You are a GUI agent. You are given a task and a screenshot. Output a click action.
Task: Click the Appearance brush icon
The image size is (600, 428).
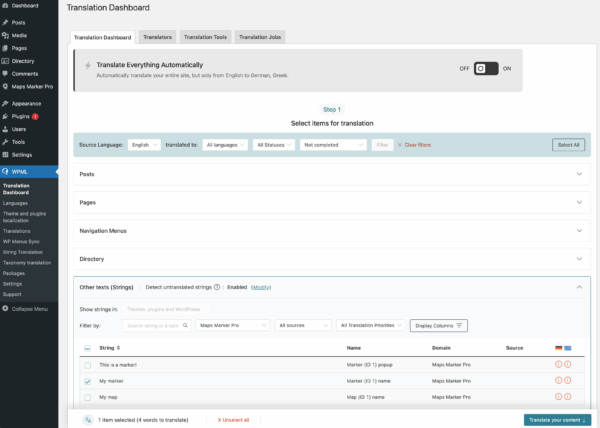pyautogui.click(x=6, y=103)
